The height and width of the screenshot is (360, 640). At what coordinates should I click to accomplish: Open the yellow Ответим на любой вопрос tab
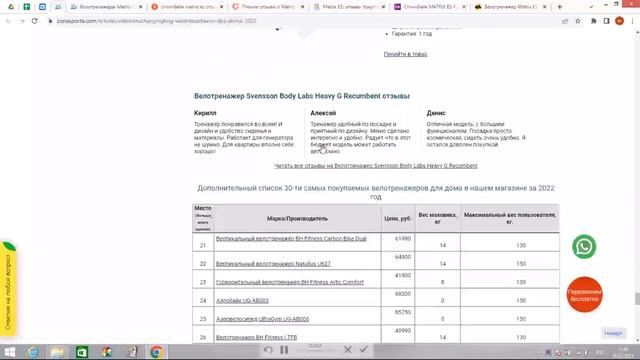click(8, 289)
